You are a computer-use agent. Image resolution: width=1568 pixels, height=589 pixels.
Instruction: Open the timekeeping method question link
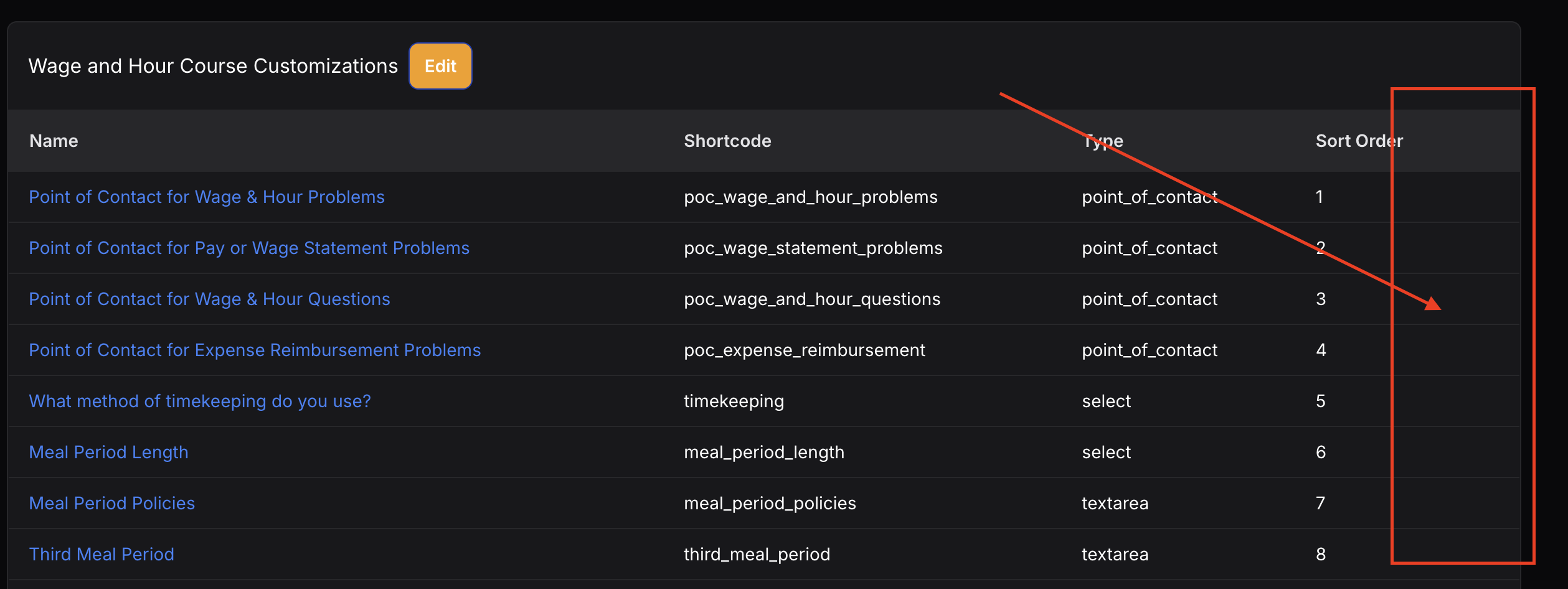point(200,401)
